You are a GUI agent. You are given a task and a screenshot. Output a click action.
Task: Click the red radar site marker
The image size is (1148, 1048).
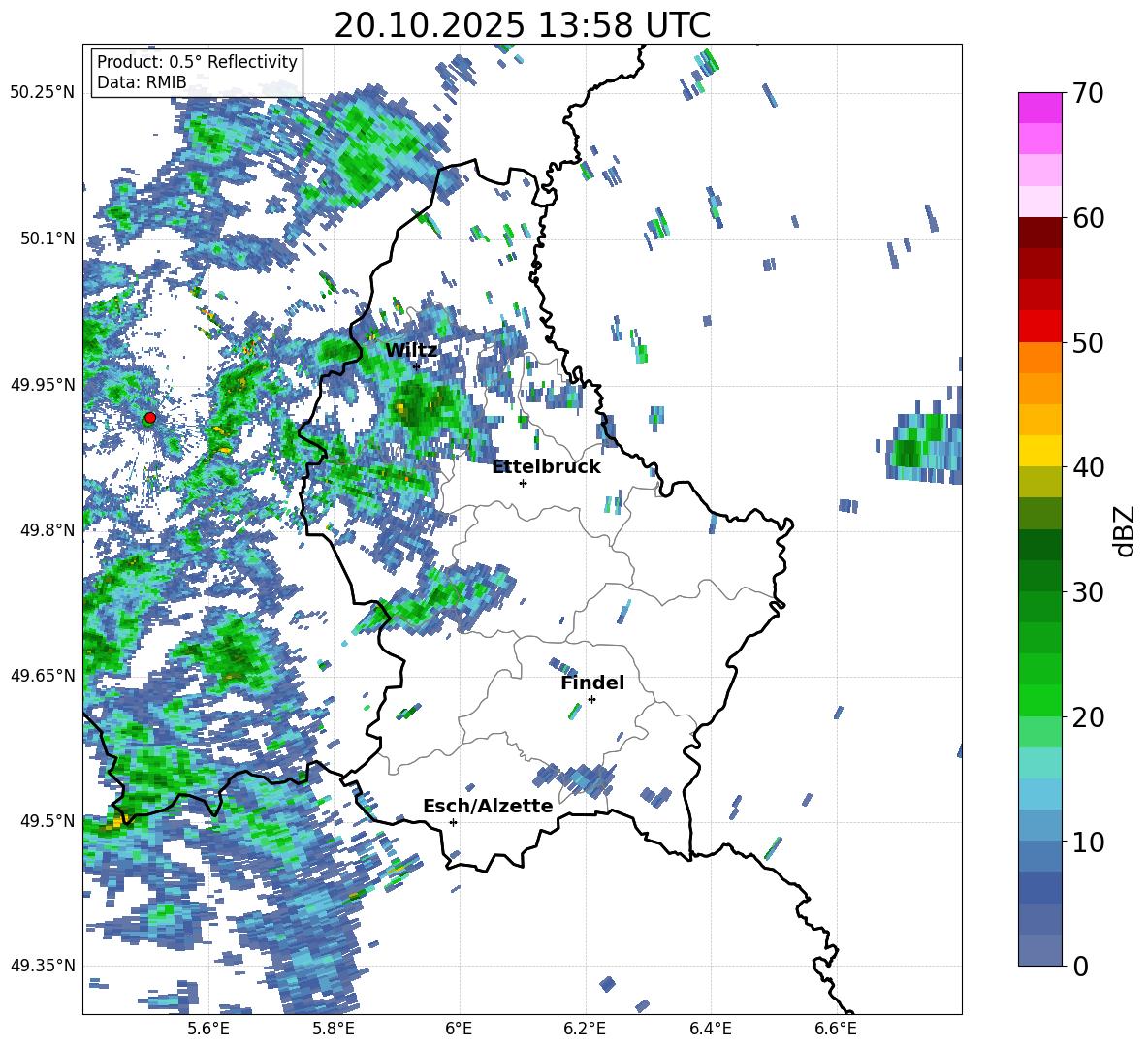(150, 418)
